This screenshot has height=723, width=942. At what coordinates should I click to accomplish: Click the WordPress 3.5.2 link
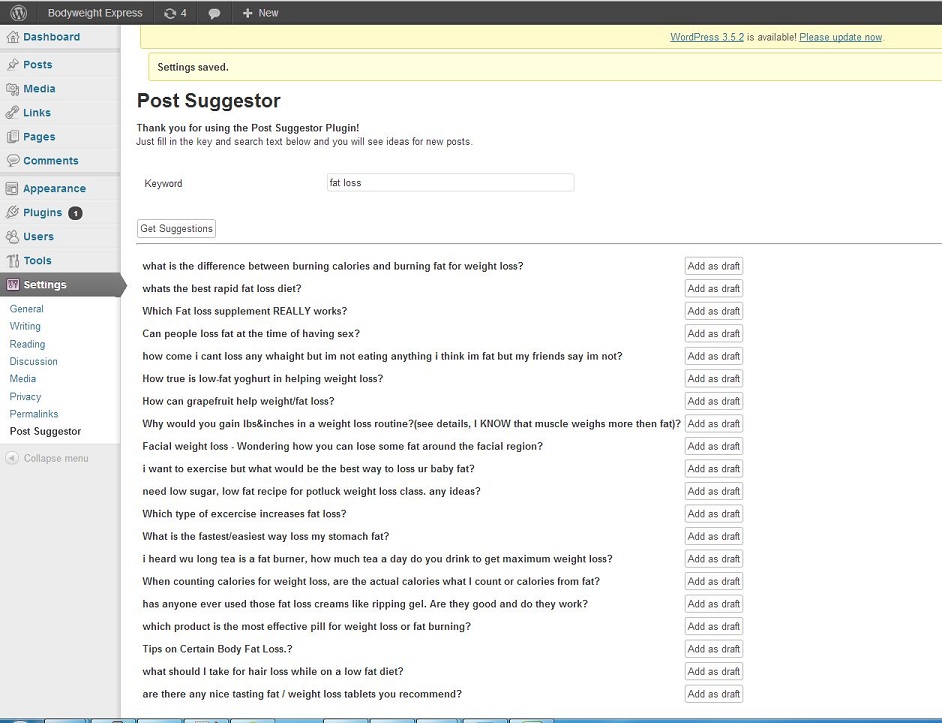[707, 37]
